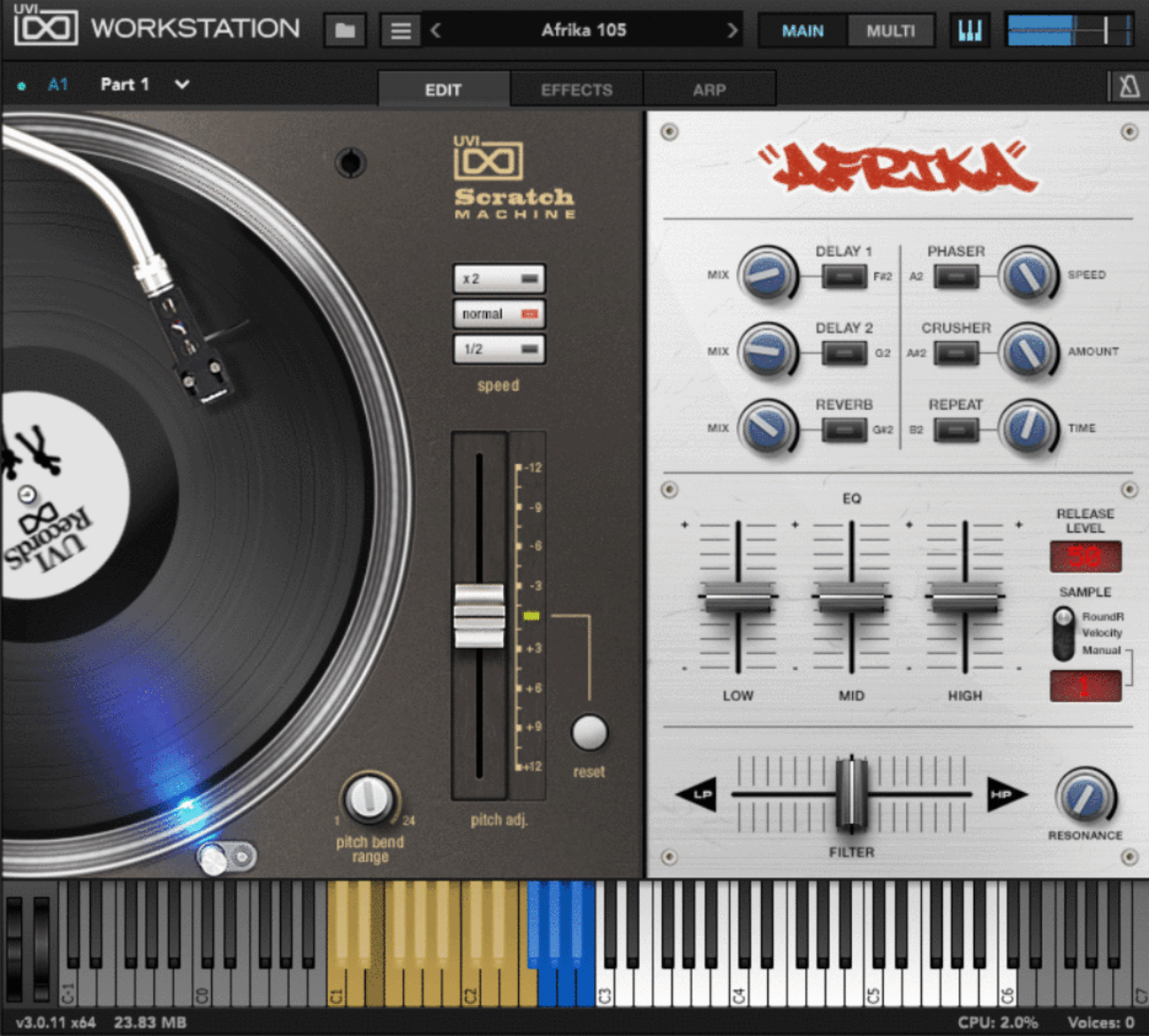Open the folder browser icon

tap(345, 31)
